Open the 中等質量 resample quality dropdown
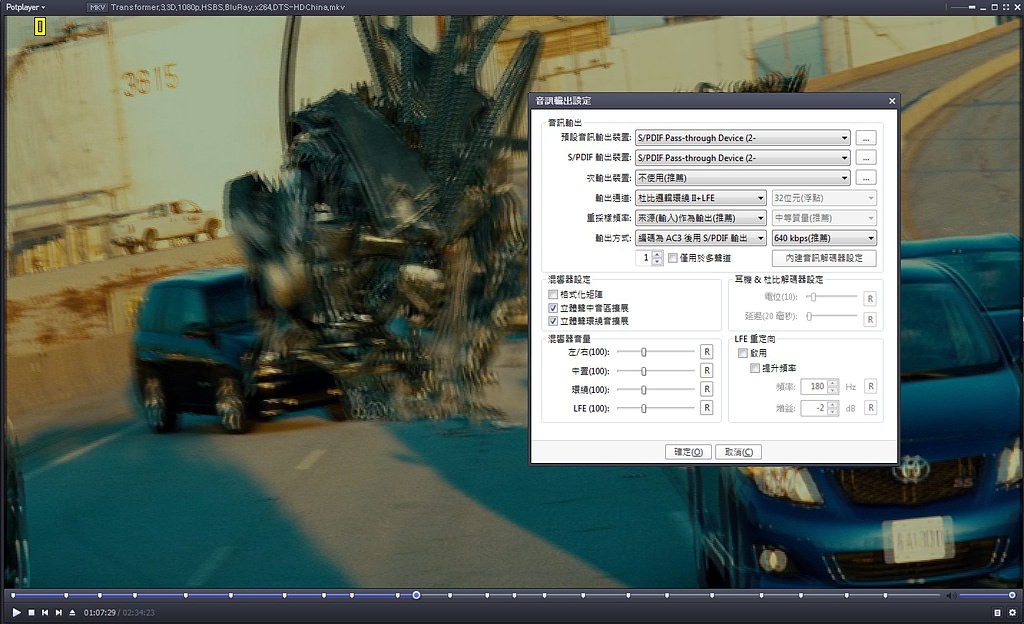Viewport: 1024px width, 624px height. (824, 218)
